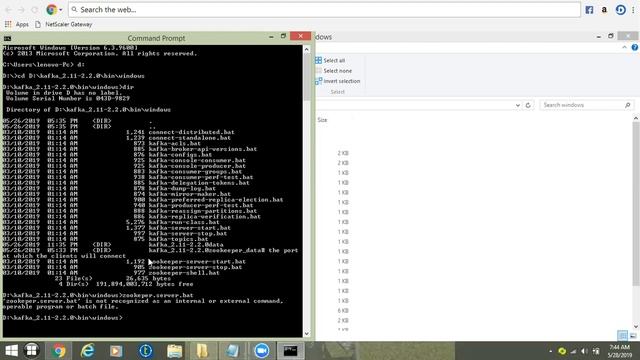
Task: Open Internet Explorer from taskbar
Action: pos(87,351)
